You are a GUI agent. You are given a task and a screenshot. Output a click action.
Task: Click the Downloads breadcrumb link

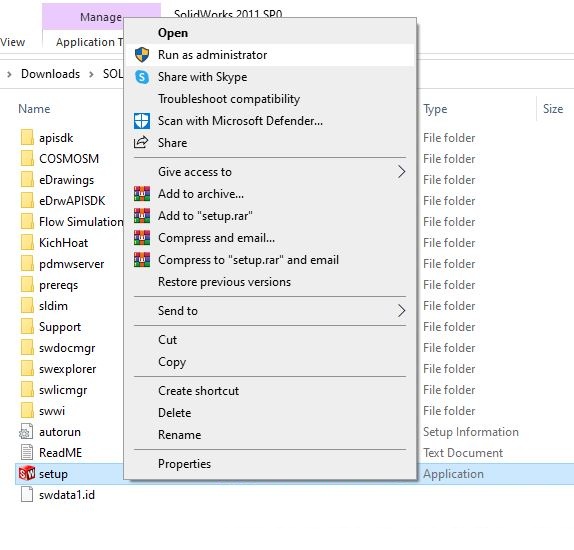pos(50,74)
